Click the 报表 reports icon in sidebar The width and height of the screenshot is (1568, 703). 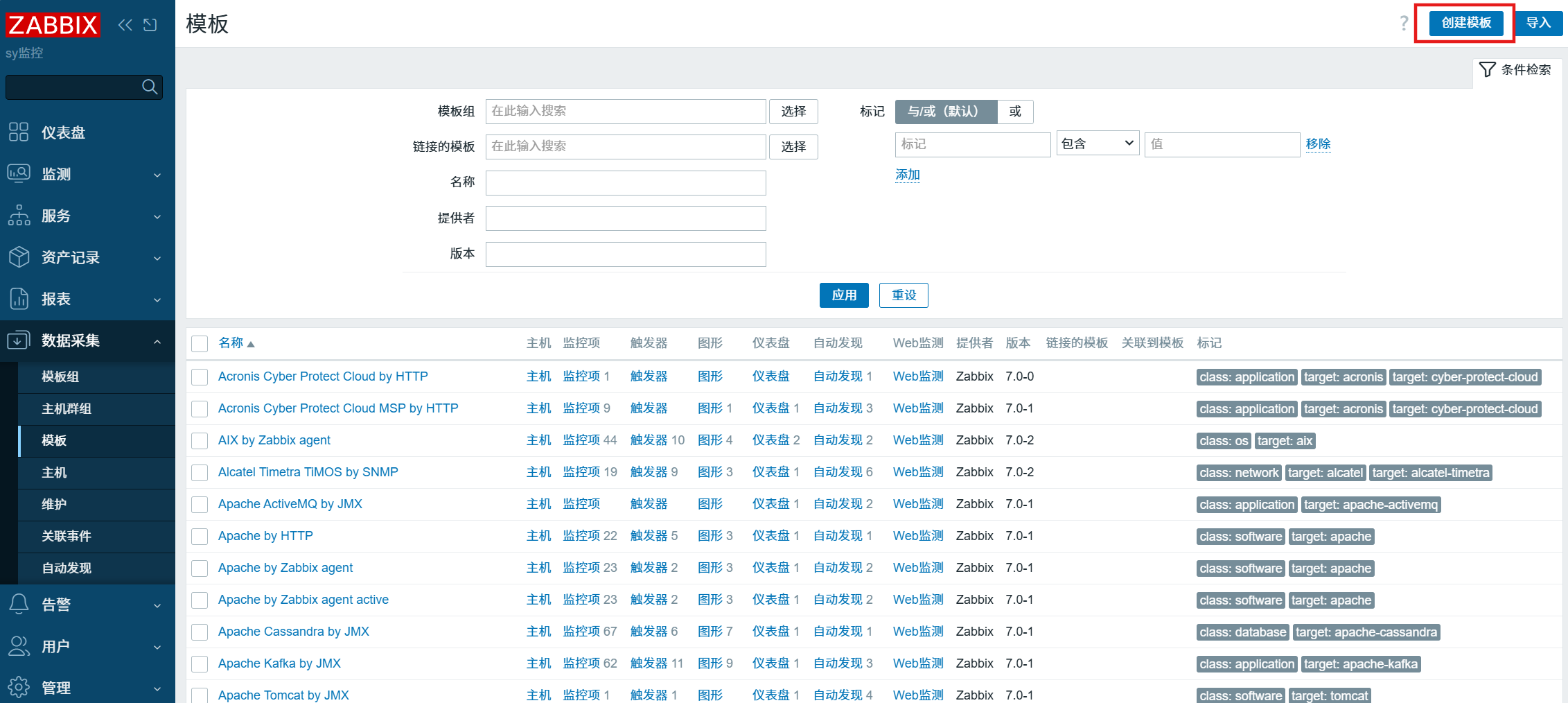click(19, 299)
